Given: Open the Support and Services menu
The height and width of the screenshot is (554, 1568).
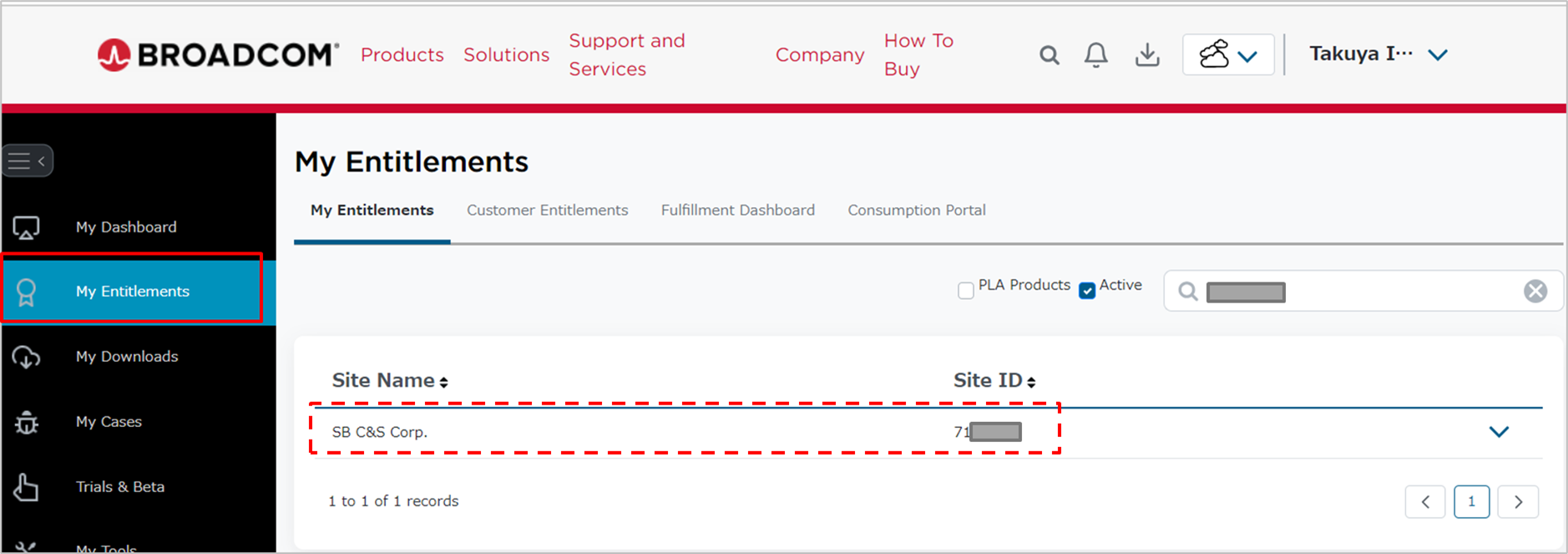Looking at the screenshot, I should tap(627, 55).
